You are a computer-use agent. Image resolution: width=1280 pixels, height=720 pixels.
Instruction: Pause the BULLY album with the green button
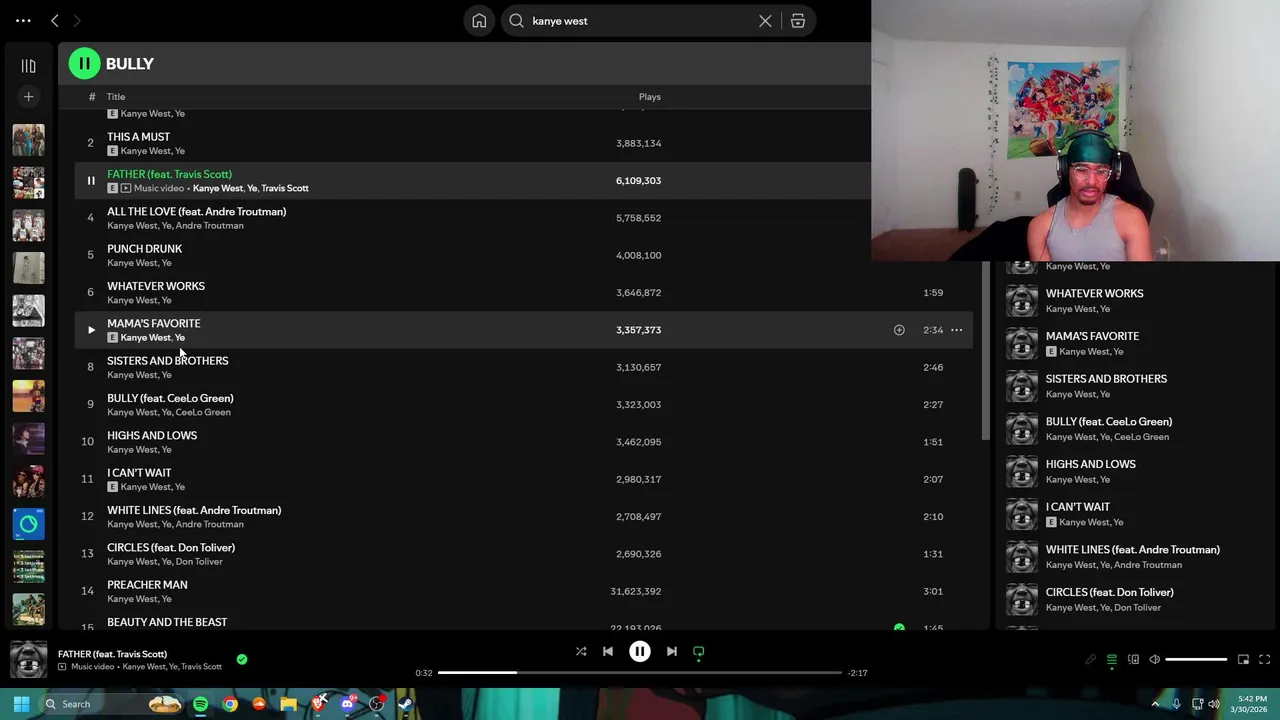[84, 64]
